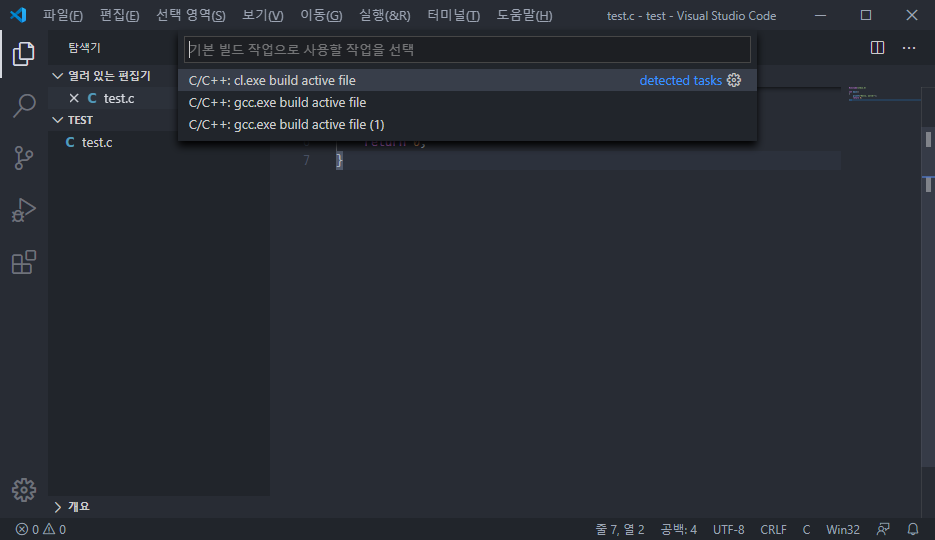The image size is (935, 540).
Task: Open the Explorer view in activity bar
Action: (x=23, y=54)
